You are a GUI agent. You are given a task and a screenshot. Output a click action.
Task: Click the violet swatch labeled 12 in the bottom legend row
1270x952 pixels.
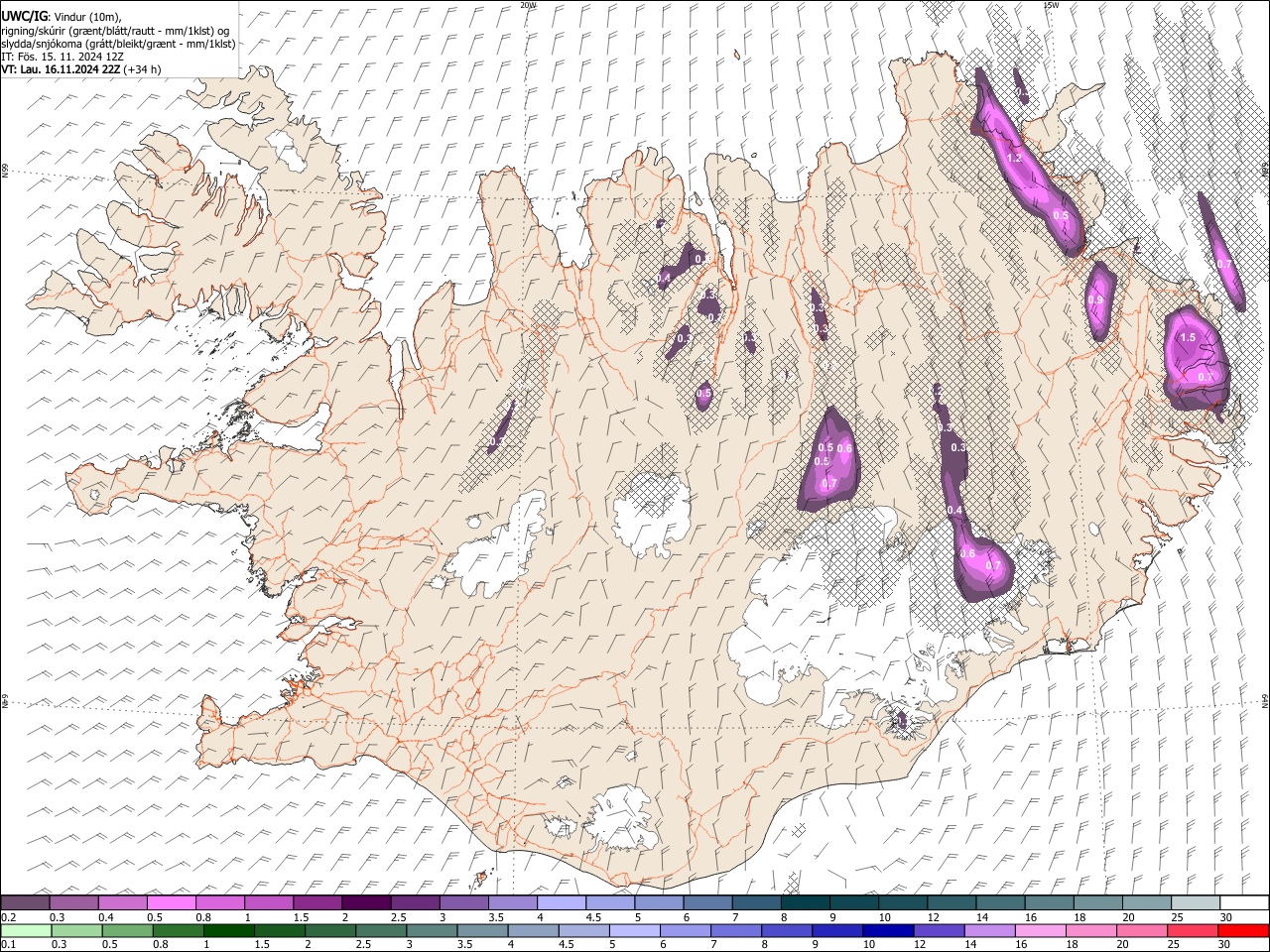940,930
